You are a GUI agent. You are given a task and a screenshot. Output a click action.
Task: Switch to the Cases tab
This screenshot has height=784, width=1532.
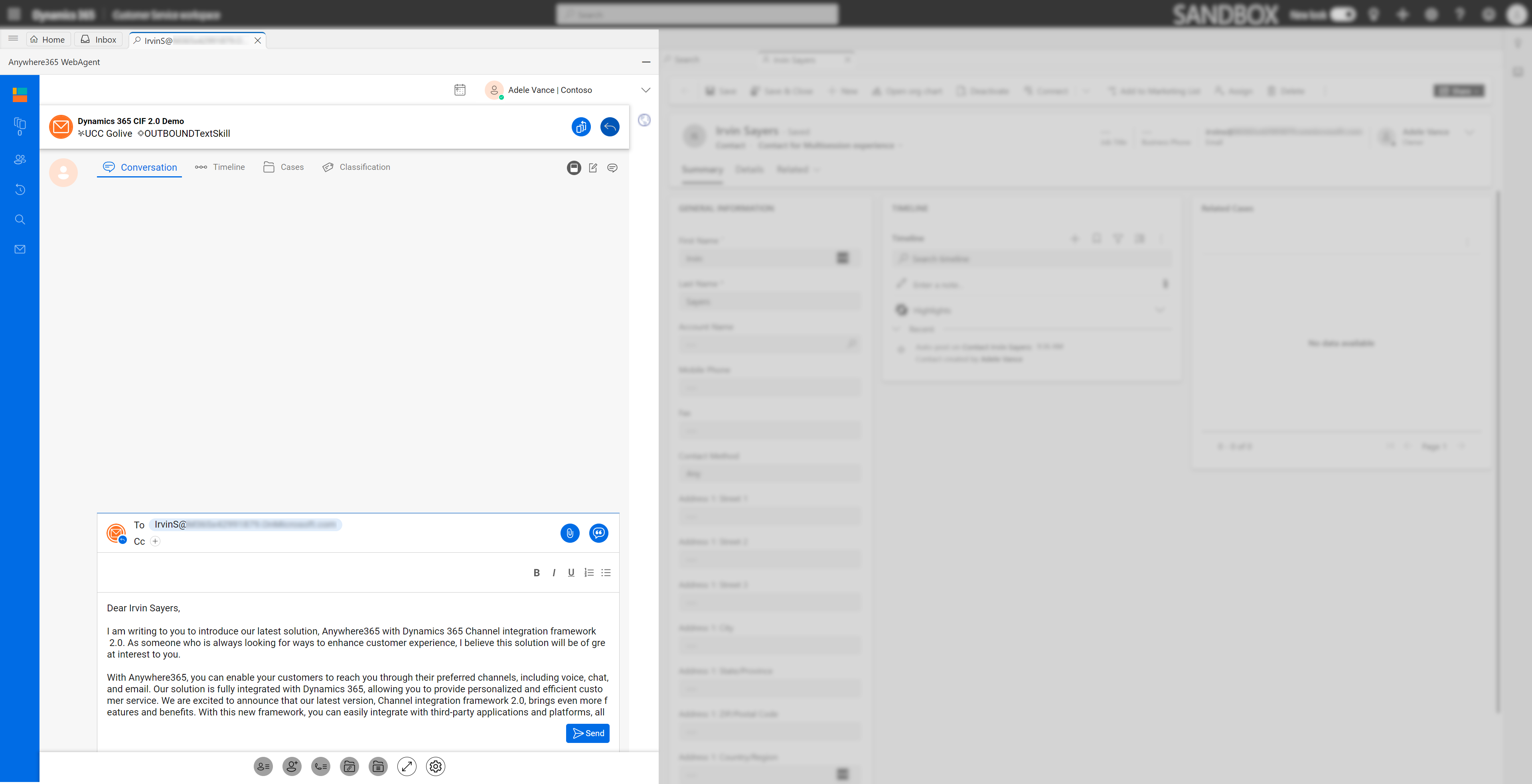(x=284, y=167)
